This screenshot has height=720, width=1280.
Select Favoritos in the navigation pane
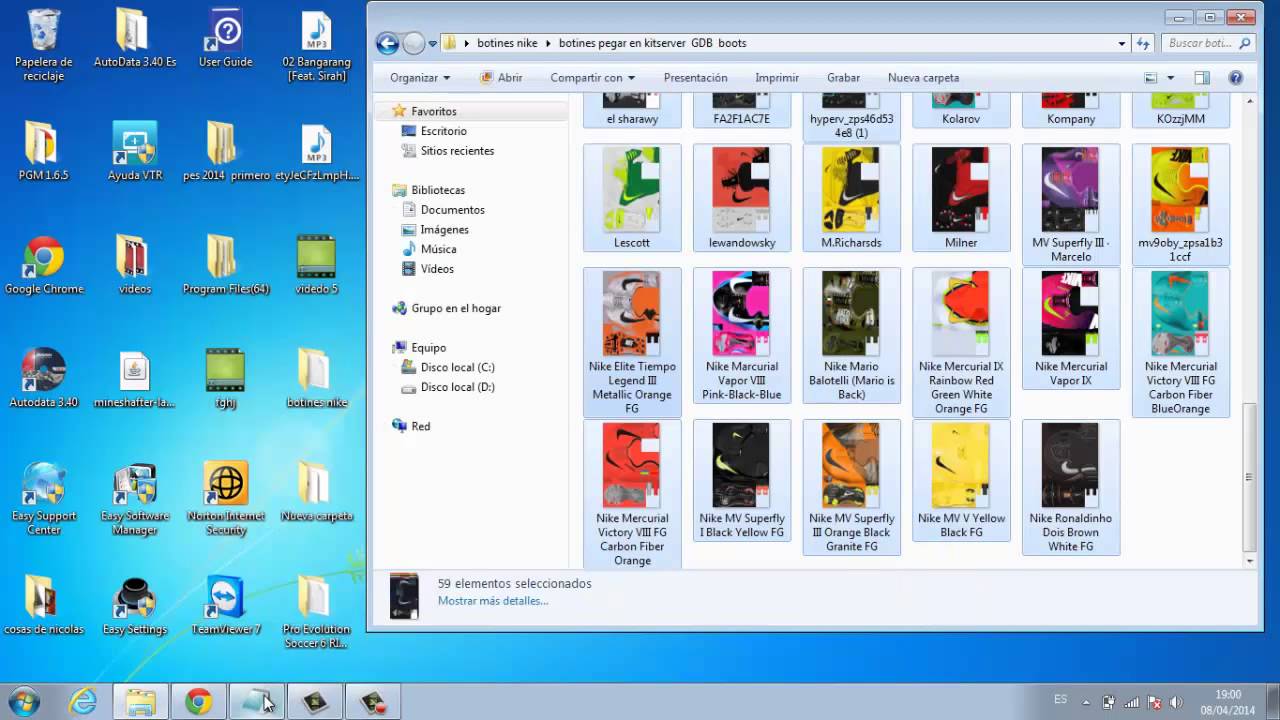(433, 111)
